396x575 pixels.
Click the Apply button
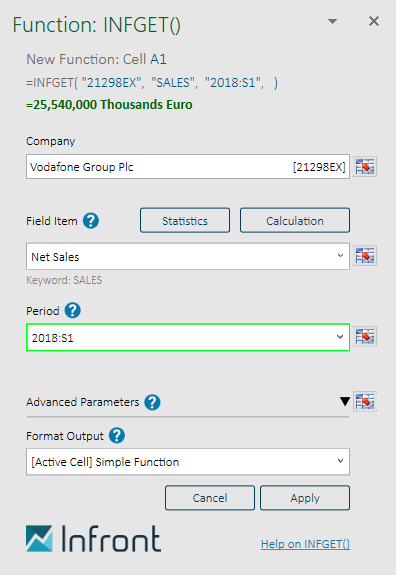(305, 498)
